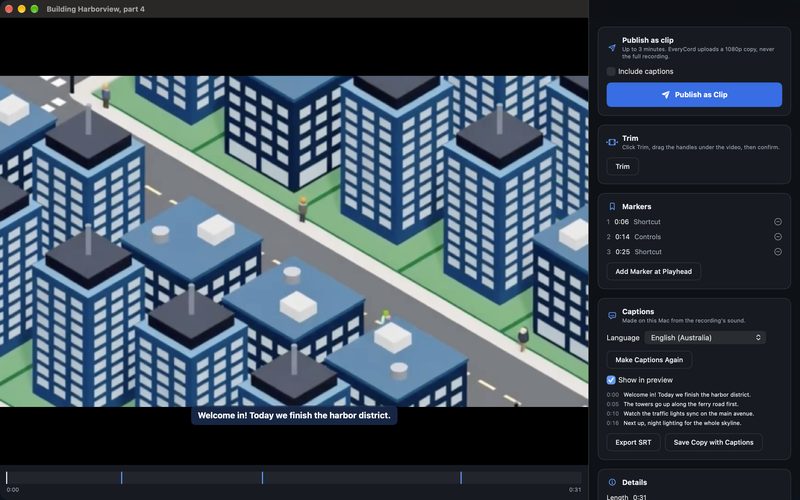Click the Trim button

[x=622, y=166]
